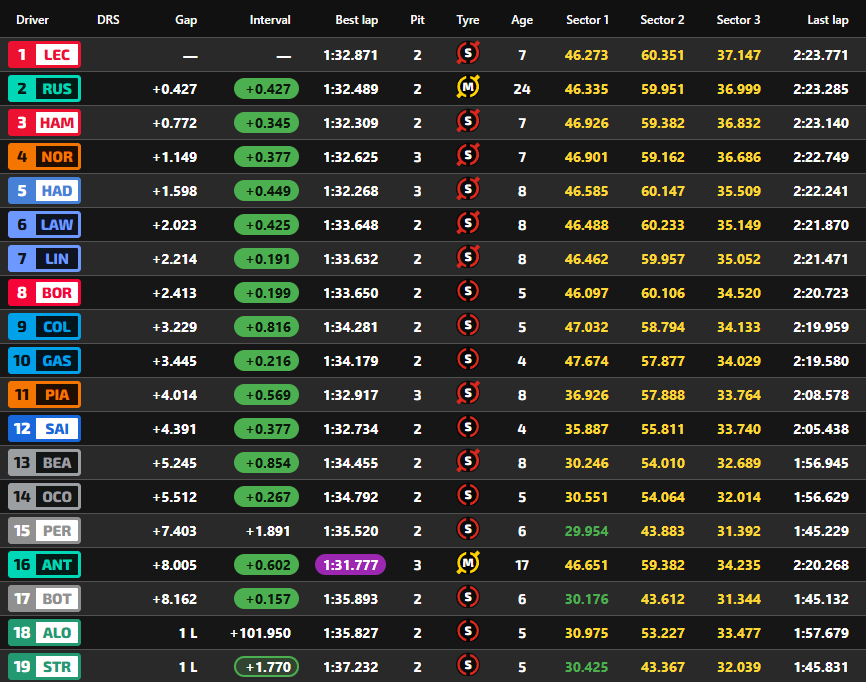Viewport: 866px width, 682px height.
Task: Click the outlined +1.770 interval pill
Action: 266,667
